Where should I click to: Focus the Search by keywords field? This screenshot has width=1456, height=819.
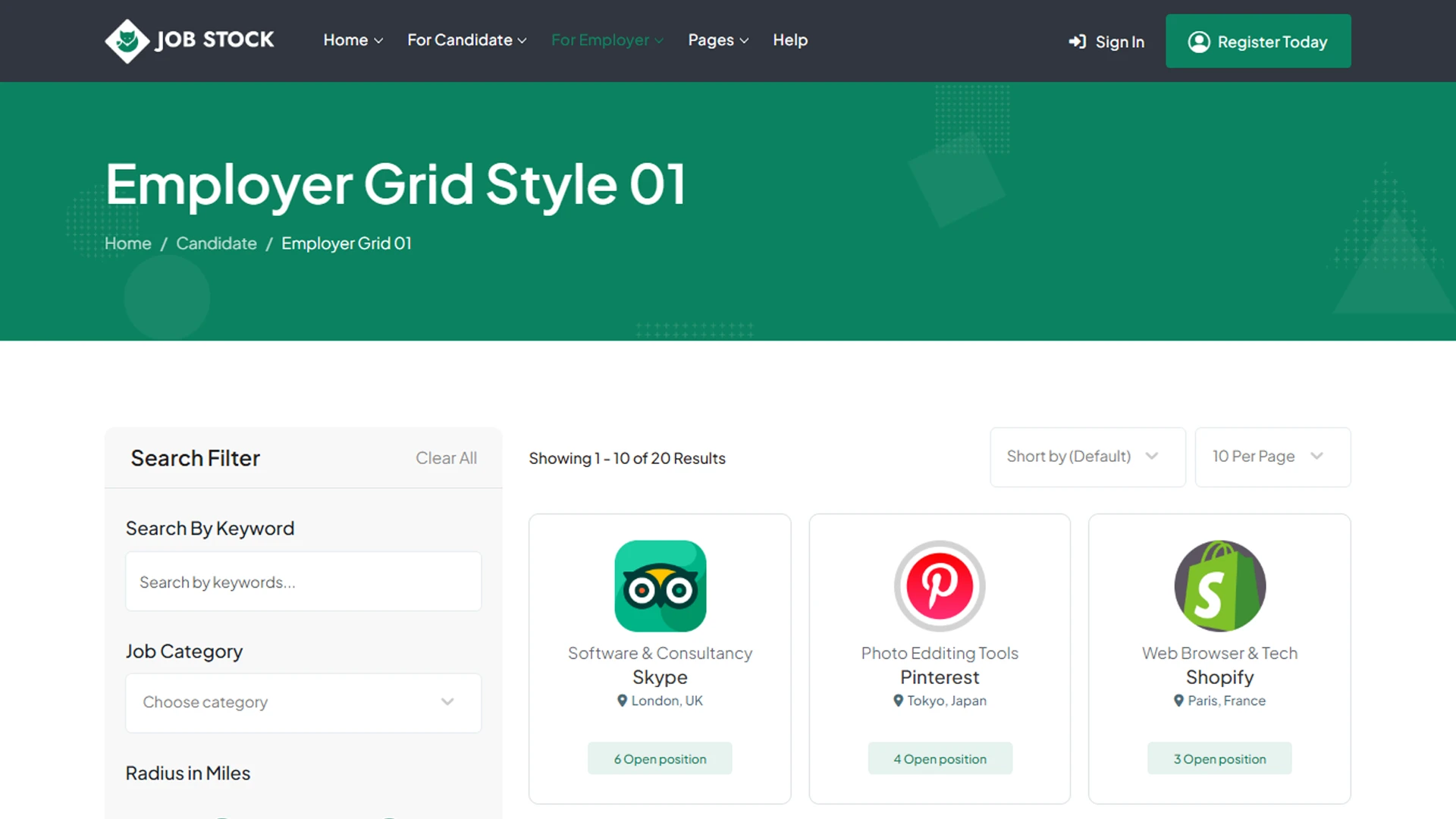(x=303, y=582)
